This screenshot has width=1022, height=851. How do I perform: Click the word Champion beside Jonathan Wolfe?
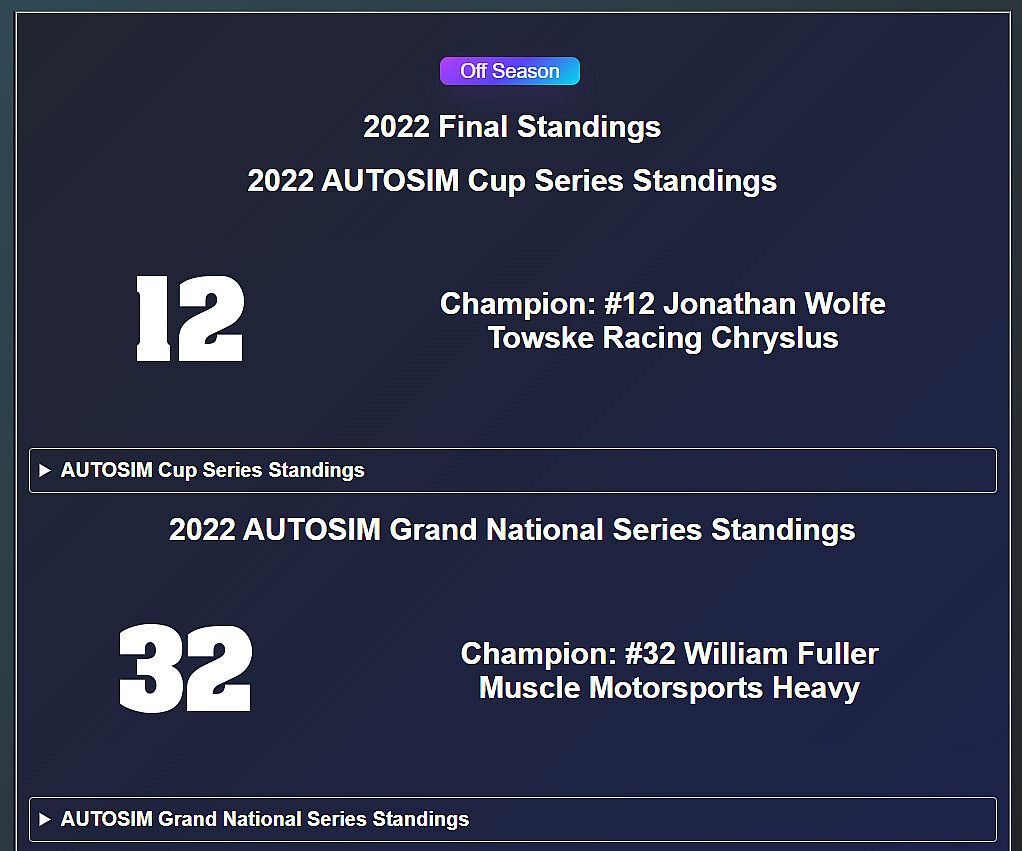point(517,303)
